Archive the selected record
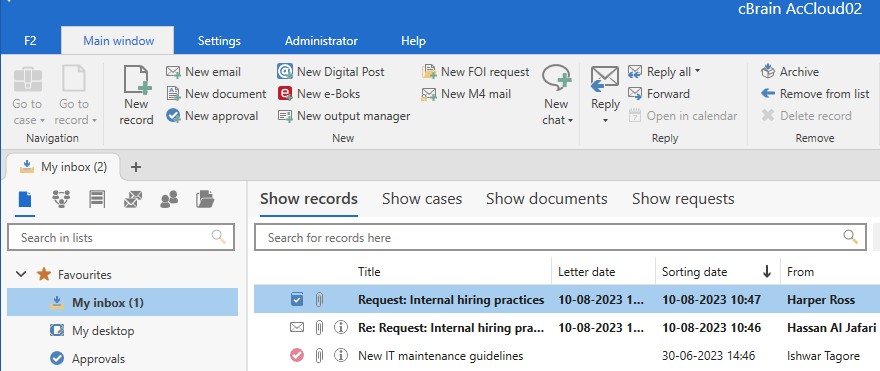 [790, 72]
